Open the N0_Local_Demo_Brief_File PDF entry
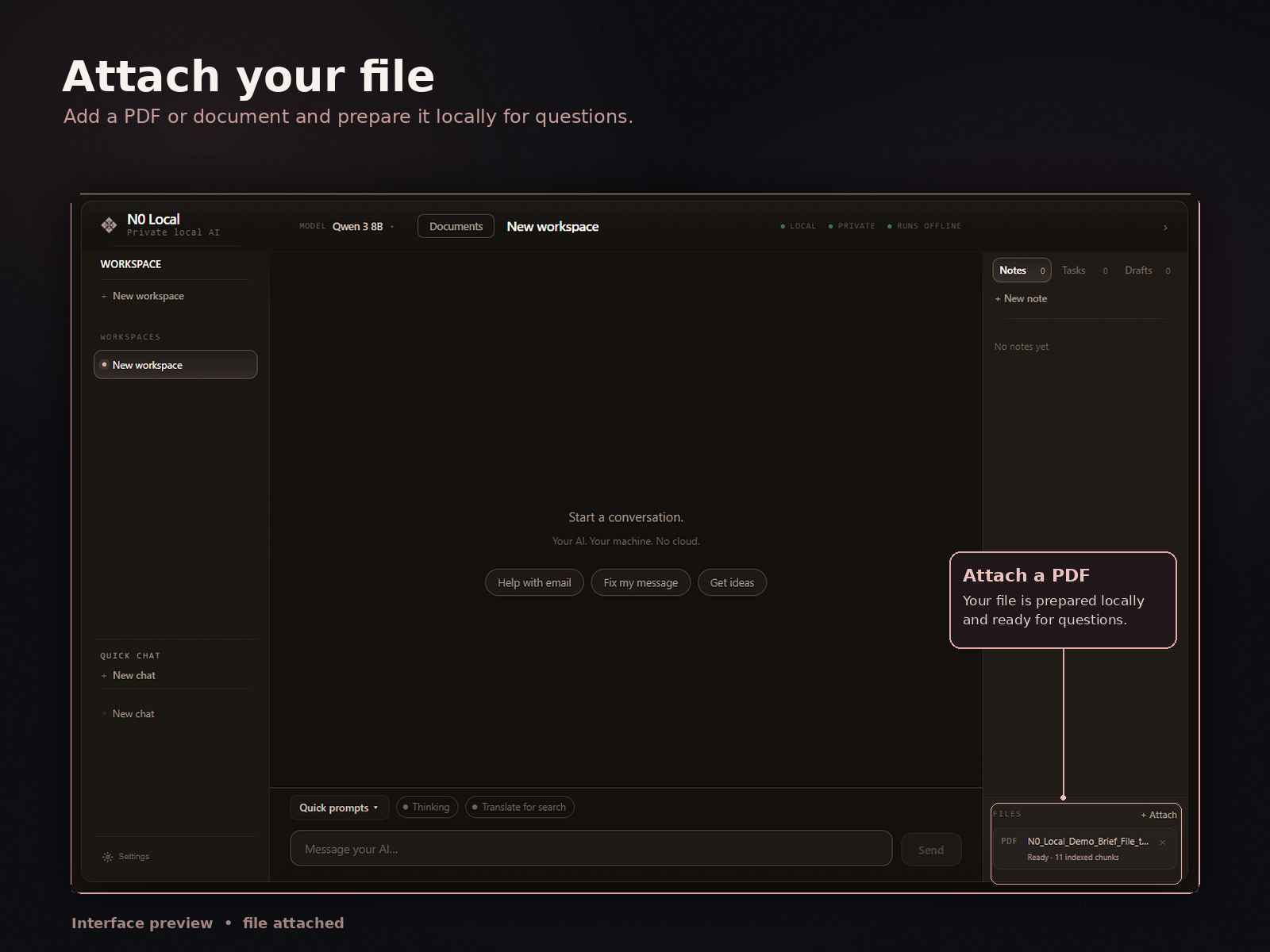Screen dimensions: 1270x952 click(x=1084, y=849)
